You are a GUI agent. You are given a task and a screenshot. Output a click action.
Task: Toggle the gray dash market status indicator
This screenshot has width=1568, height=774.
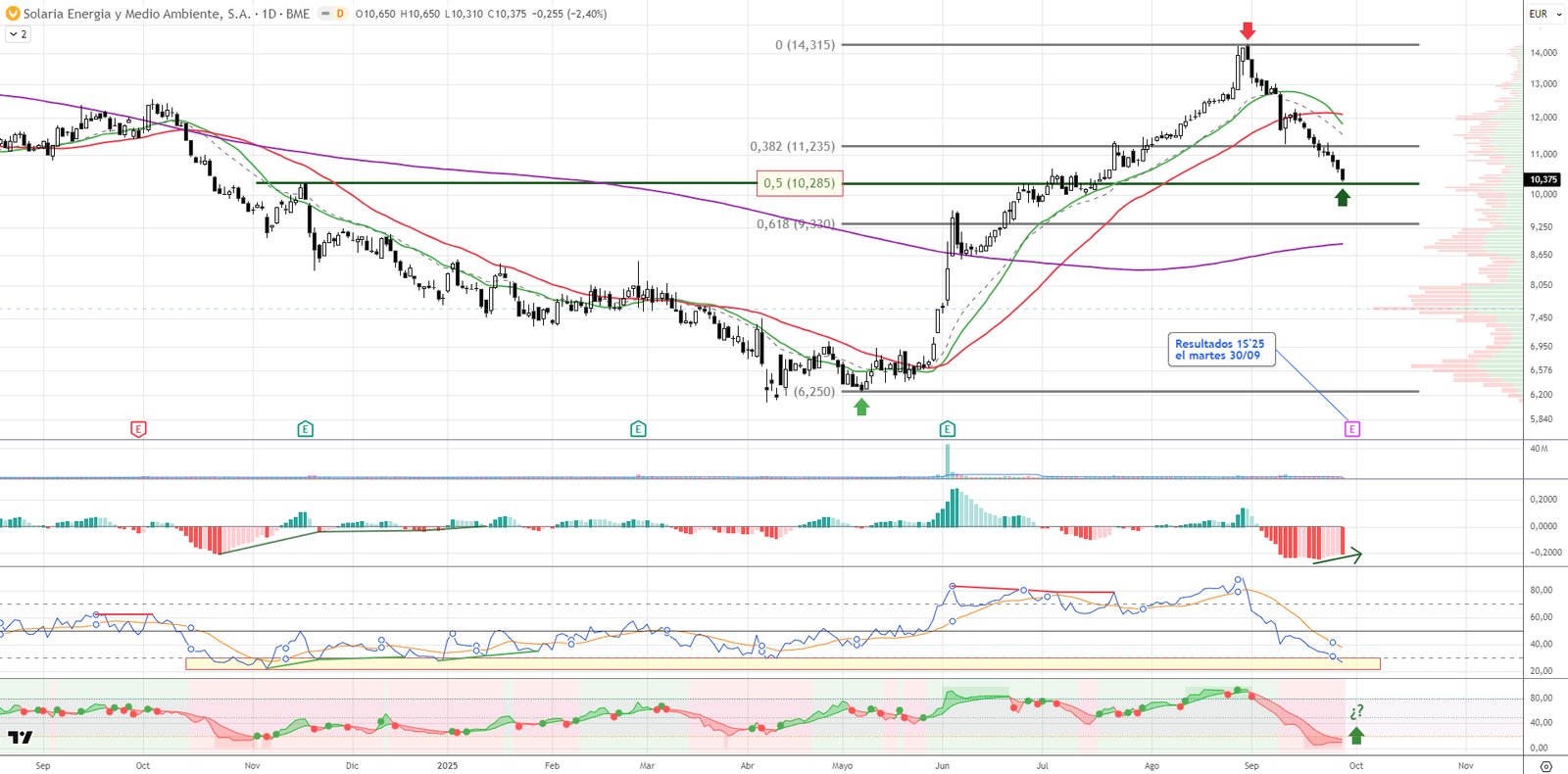[x=324, y=14]
